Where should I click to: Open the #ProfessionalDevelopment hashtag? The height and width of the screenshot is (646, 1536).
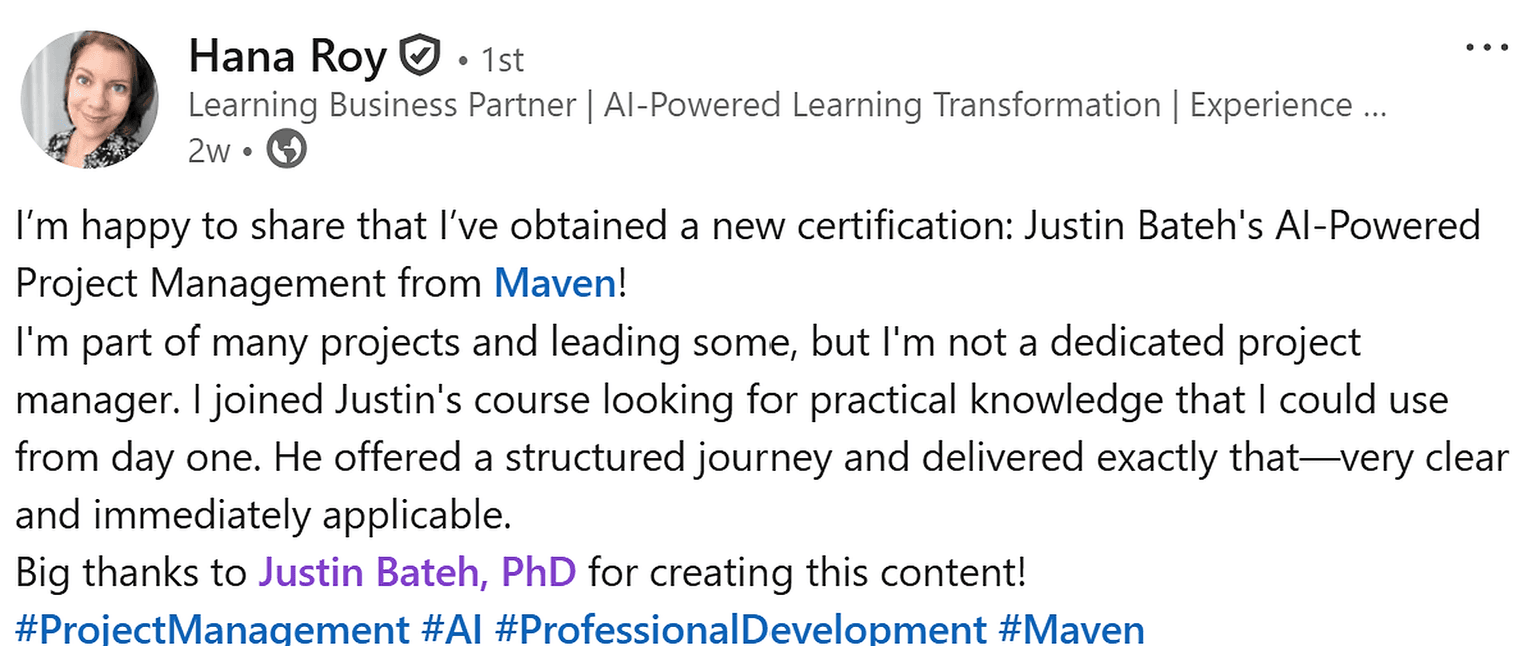[740, 630]
